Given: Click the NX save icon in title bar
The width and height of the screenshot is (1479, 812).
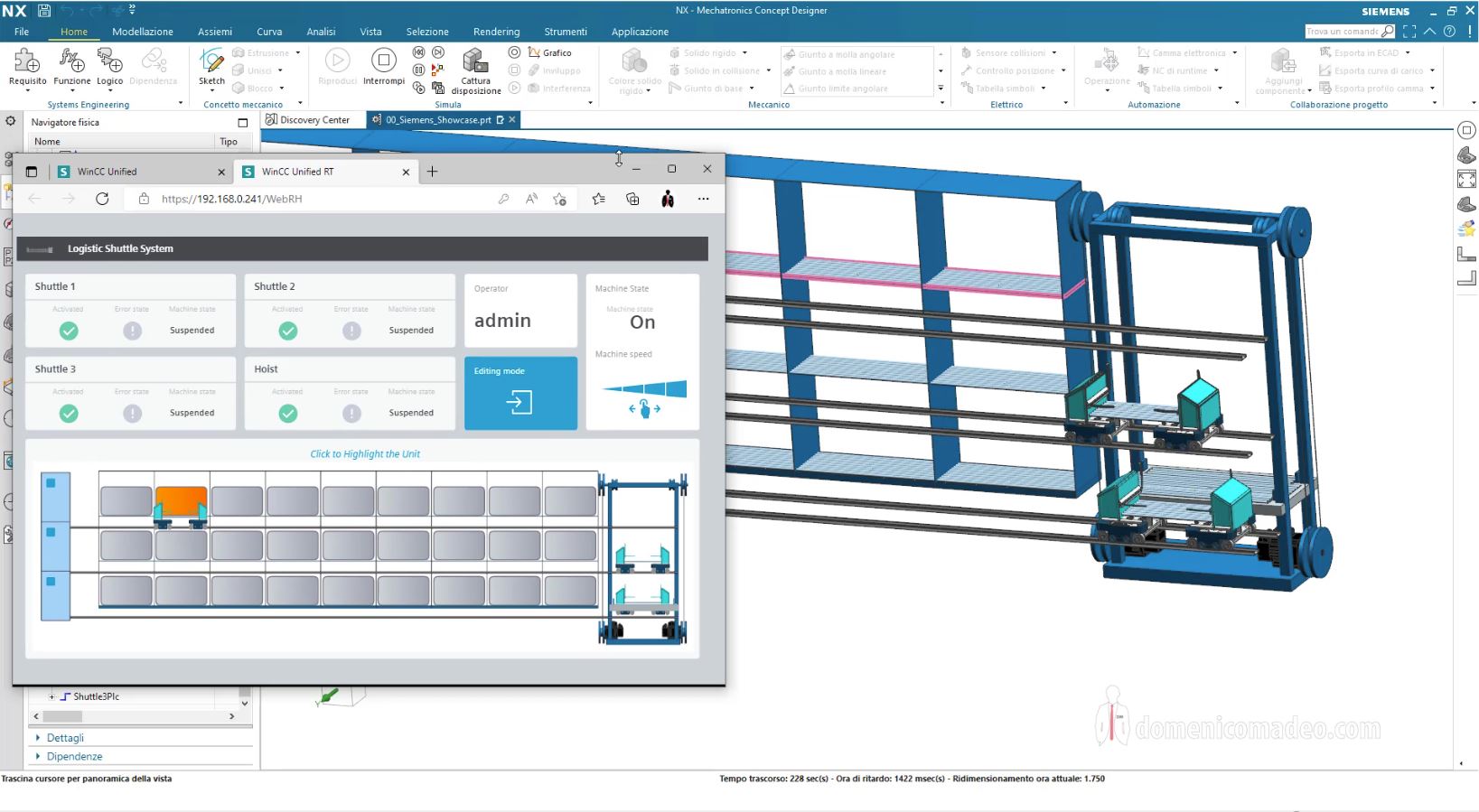Looking at the screenshot, I should [43, 11].
